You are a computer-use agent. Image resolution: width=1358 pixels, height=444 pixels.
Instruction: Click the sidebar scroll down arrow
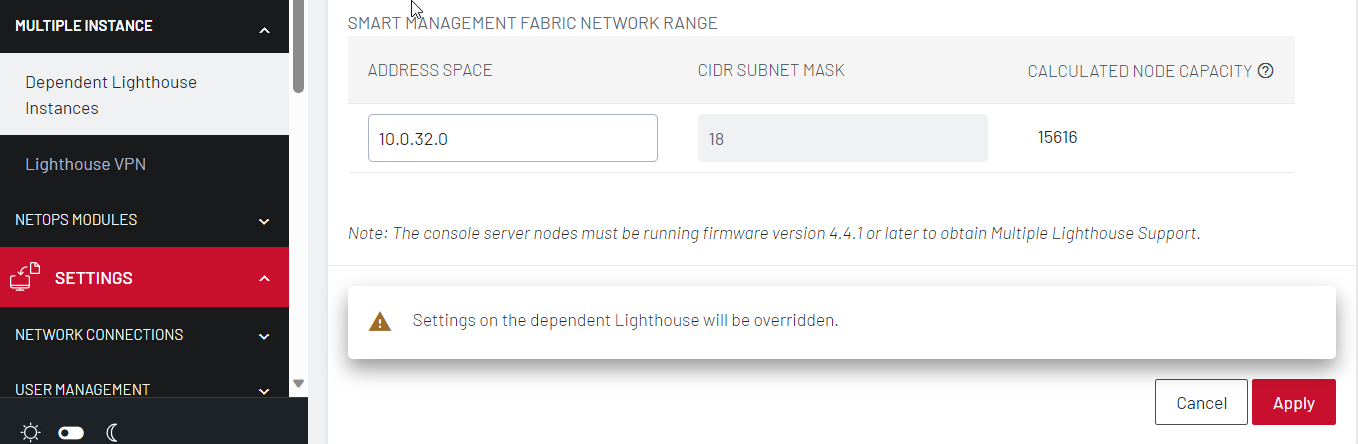298,383
